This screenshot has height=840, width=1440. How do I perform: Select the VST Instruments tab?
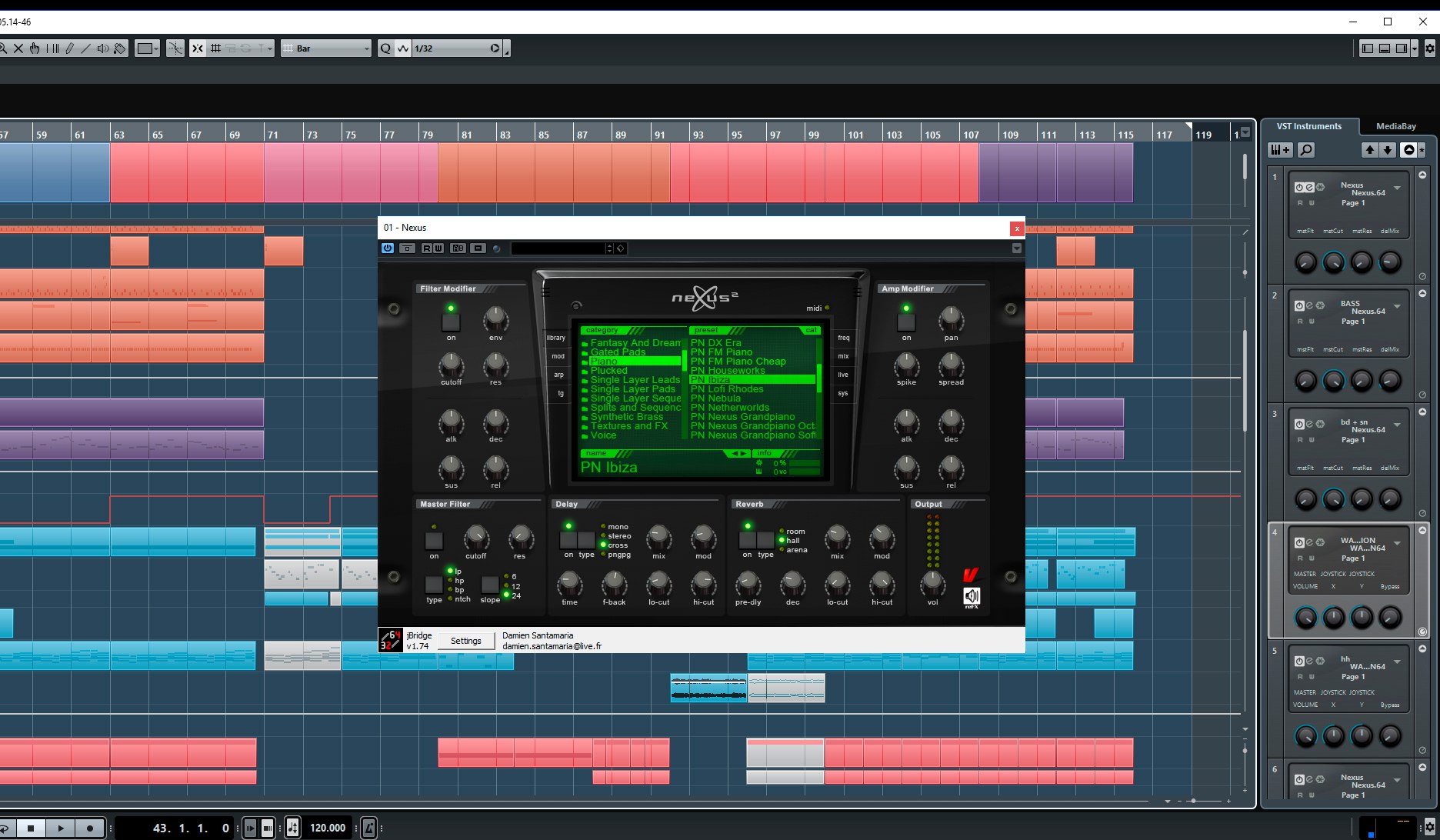pyautogui.click(x=1308, y=126)
